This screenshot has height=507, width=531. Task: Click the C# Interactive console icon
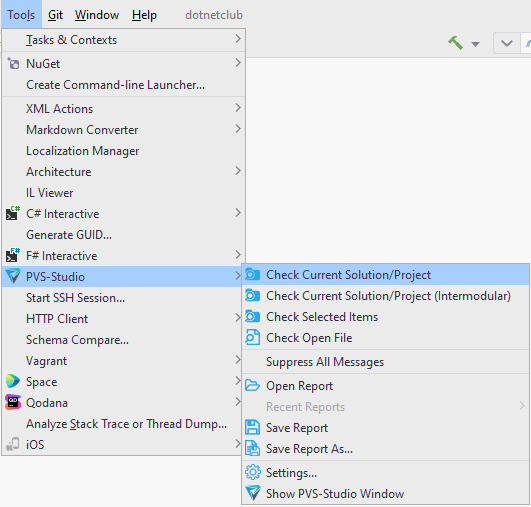pos(13,213)
